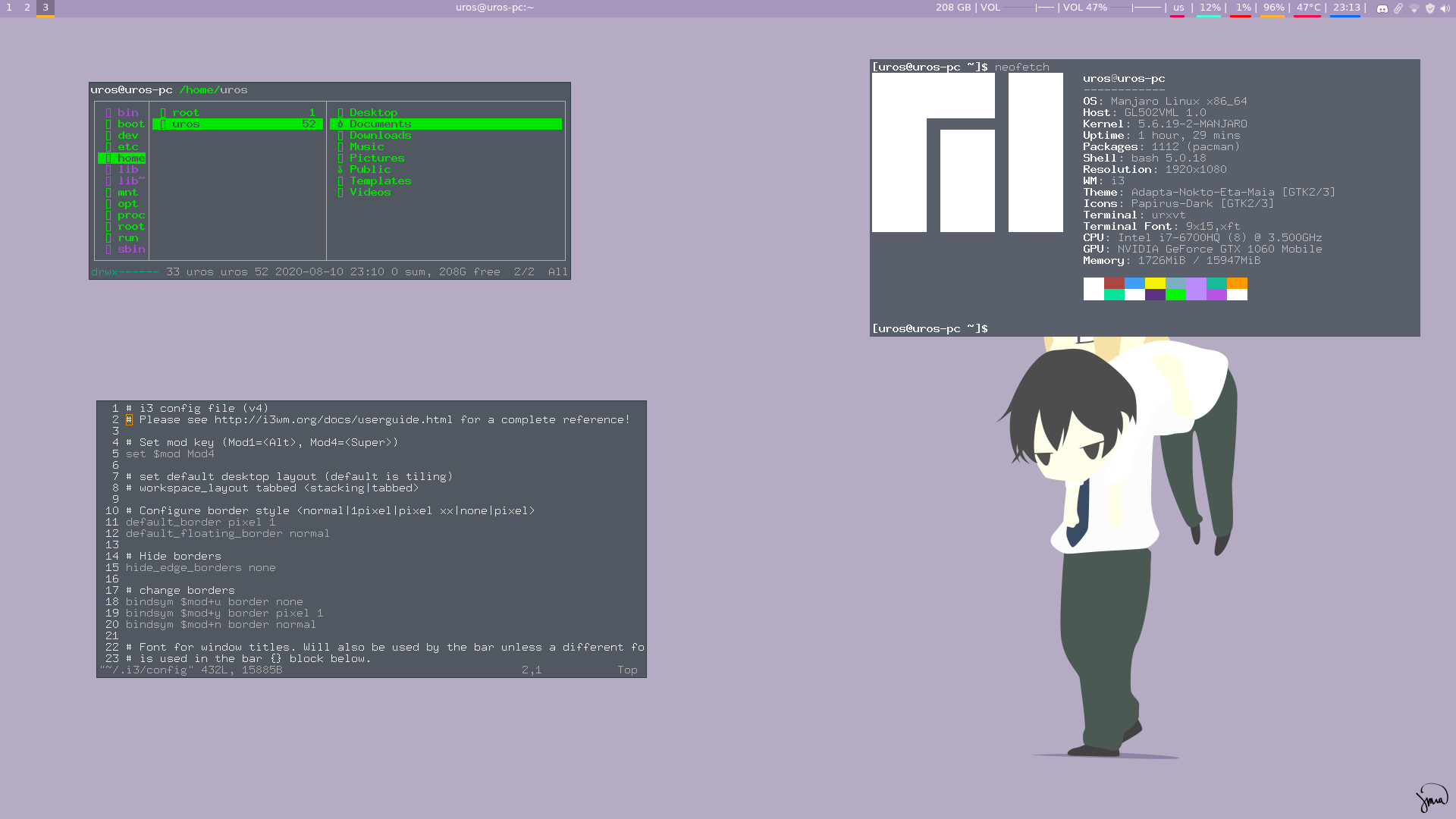
Task: Click the shield security tray icon
Action: [1430, 8]
